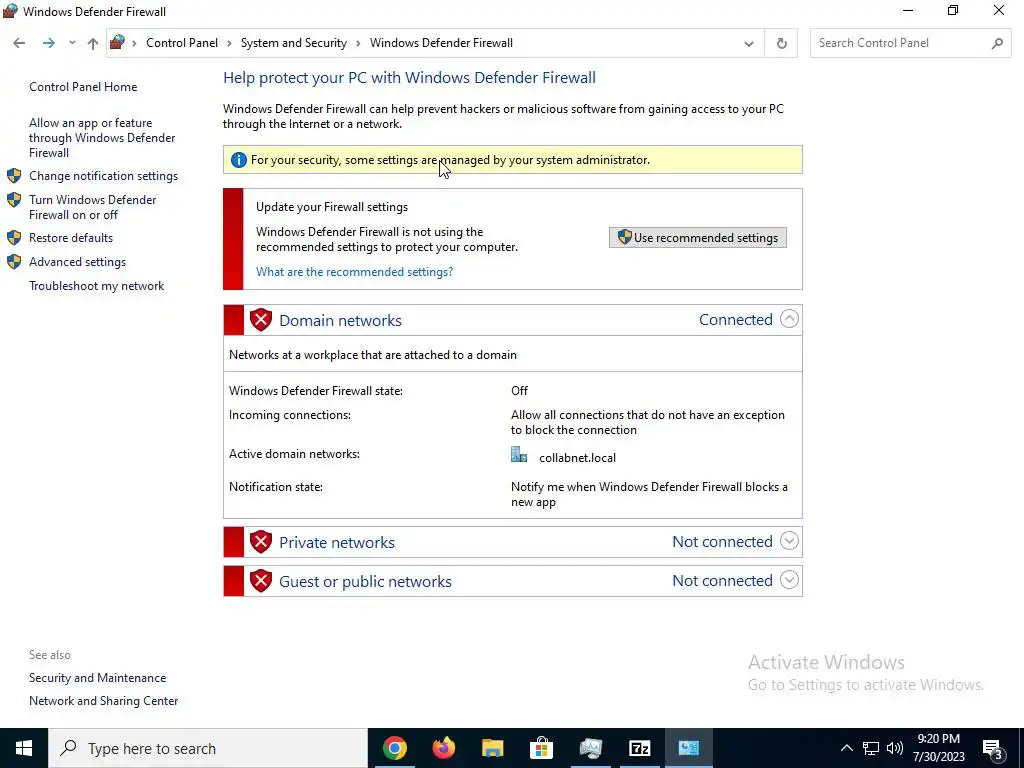Open Microsoft Store from taskbar
Screen dimensions: 1024x768
pyautogui.click(x=541, y=748)
